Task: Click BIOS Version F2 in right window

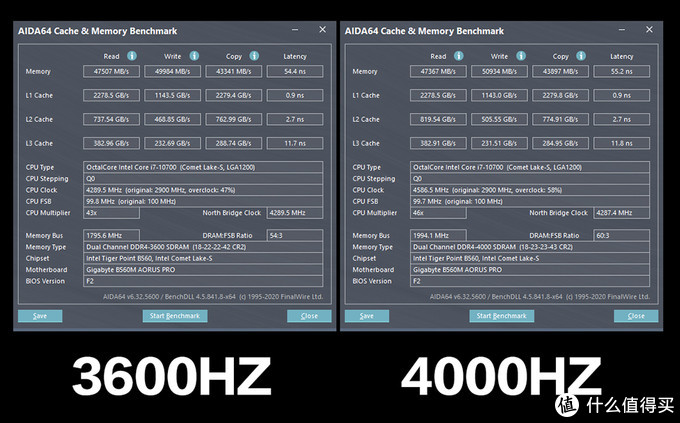Action: point(530,281)
